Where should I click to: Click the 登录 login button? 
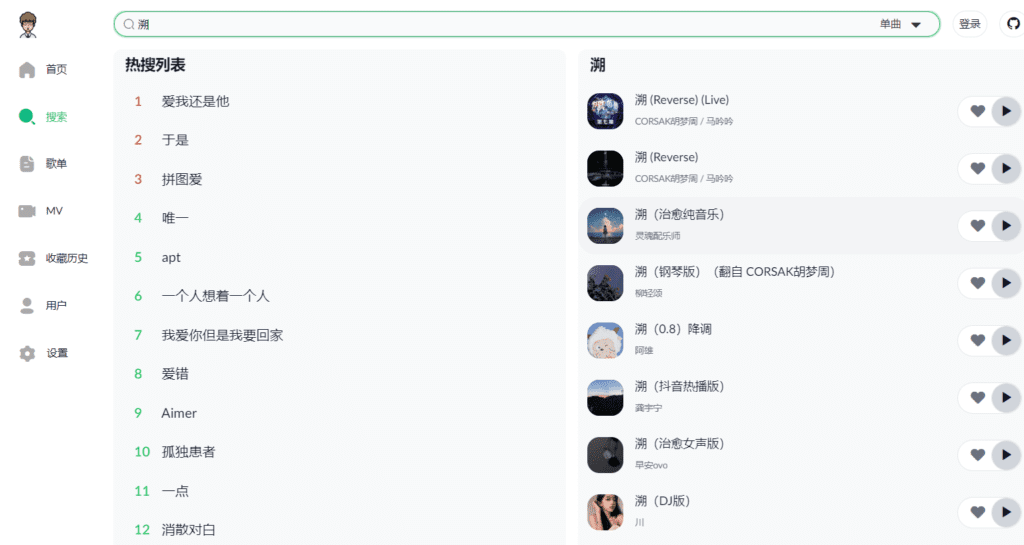click(x=970, y=24)
